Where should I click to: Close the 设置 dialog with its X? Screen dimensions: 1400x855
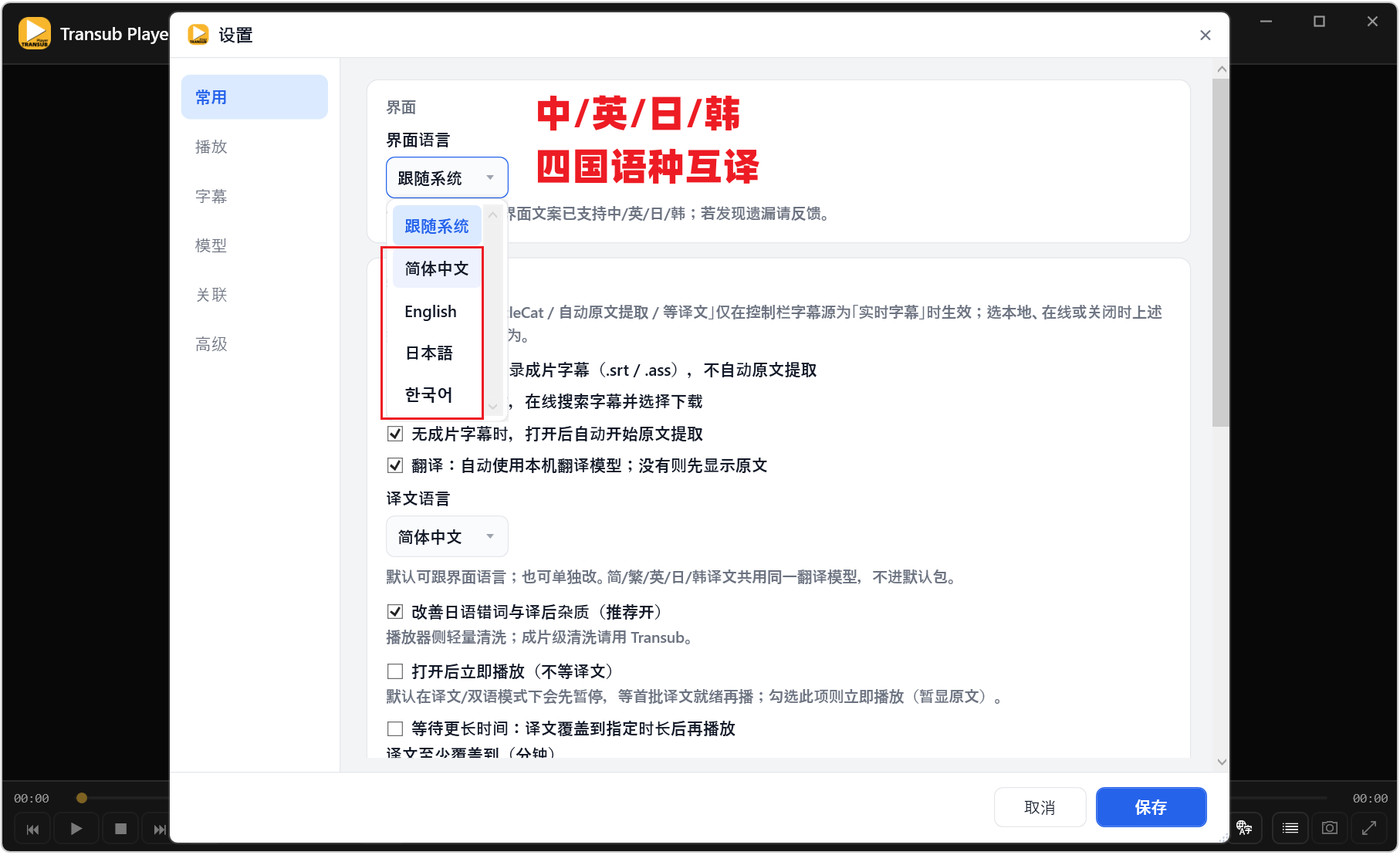coord(1206,35)
